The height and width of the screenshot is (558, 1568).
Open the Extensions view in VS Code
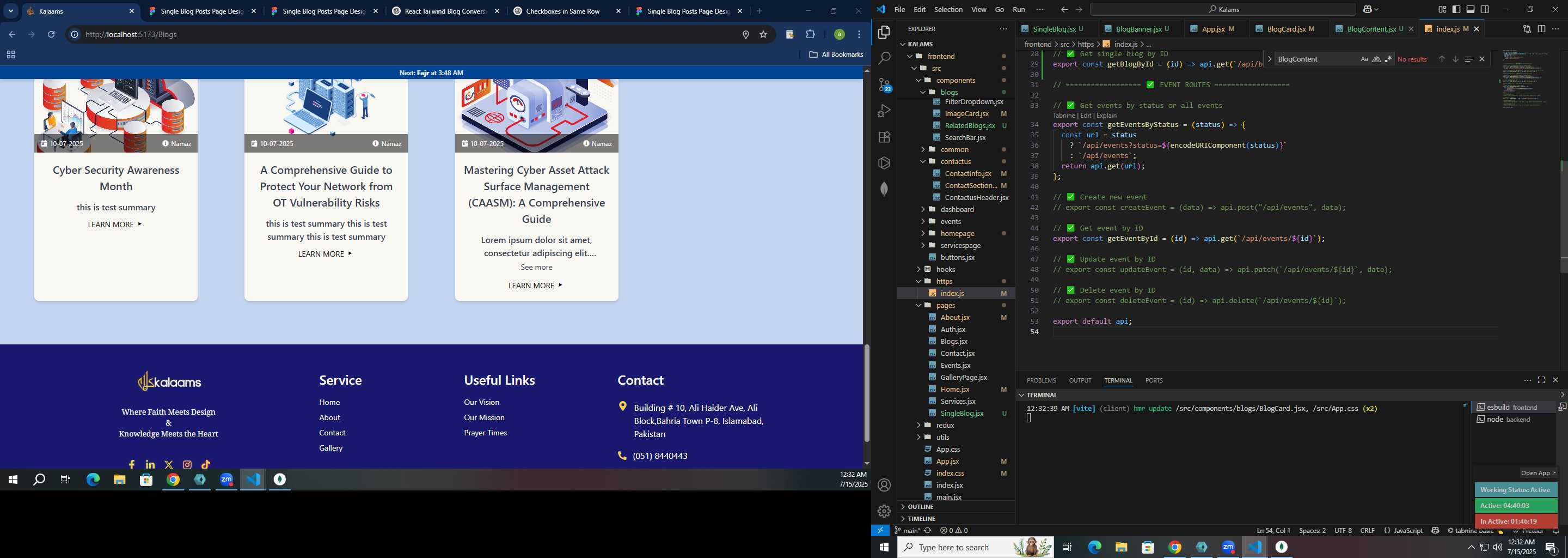884,137
